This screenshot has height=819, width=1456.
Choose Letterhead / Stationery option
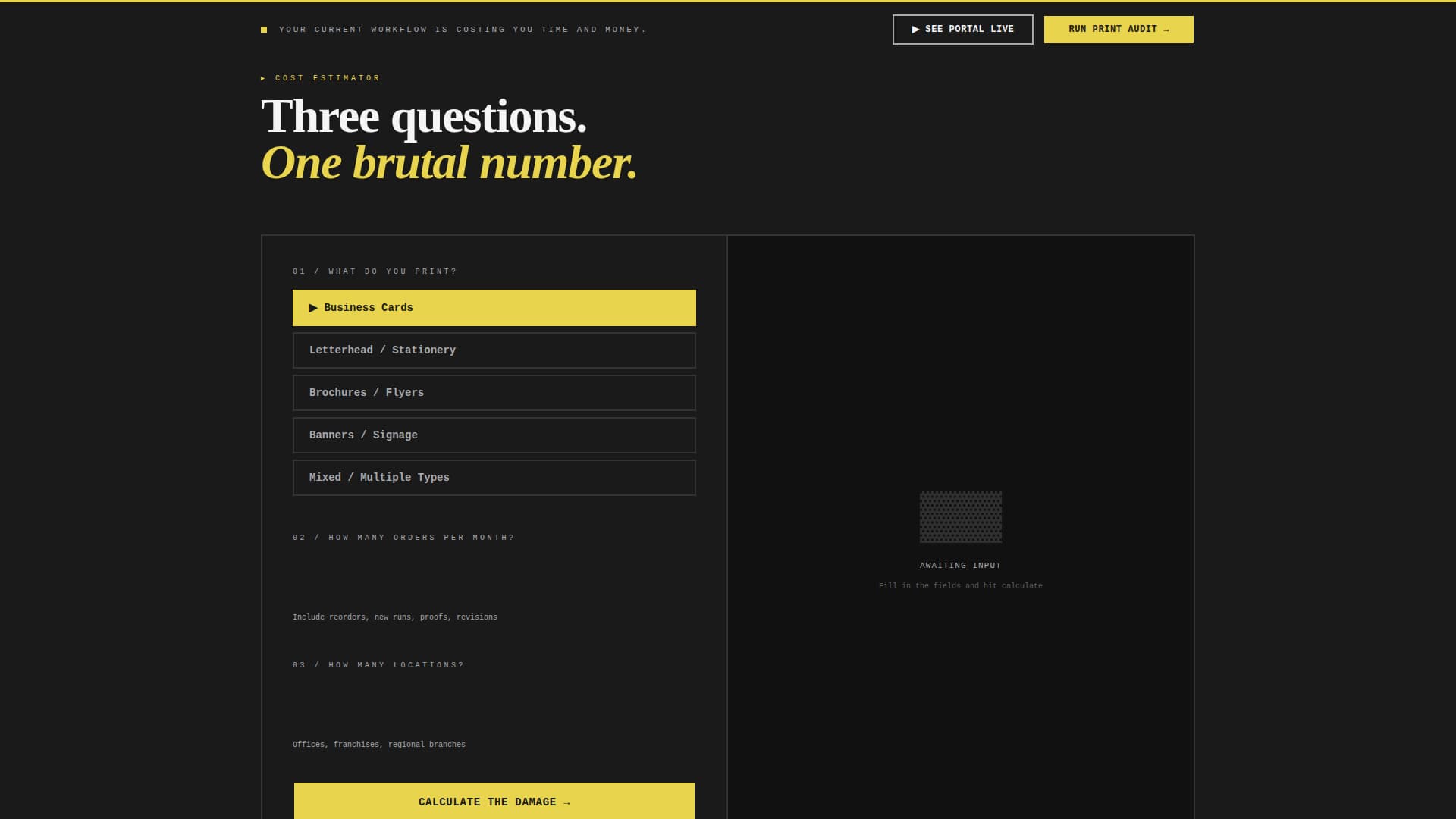click(494, 350)
